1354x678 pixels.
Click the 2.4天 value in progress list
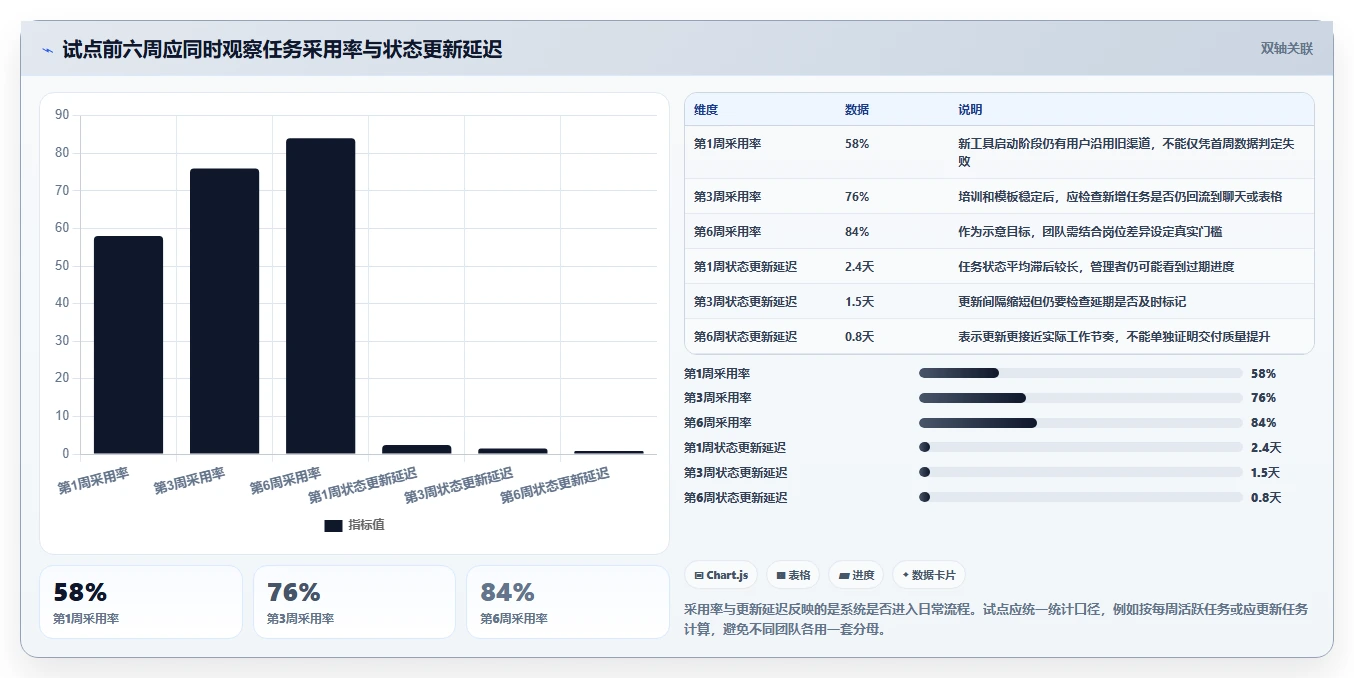click(x=1266, y=447)
